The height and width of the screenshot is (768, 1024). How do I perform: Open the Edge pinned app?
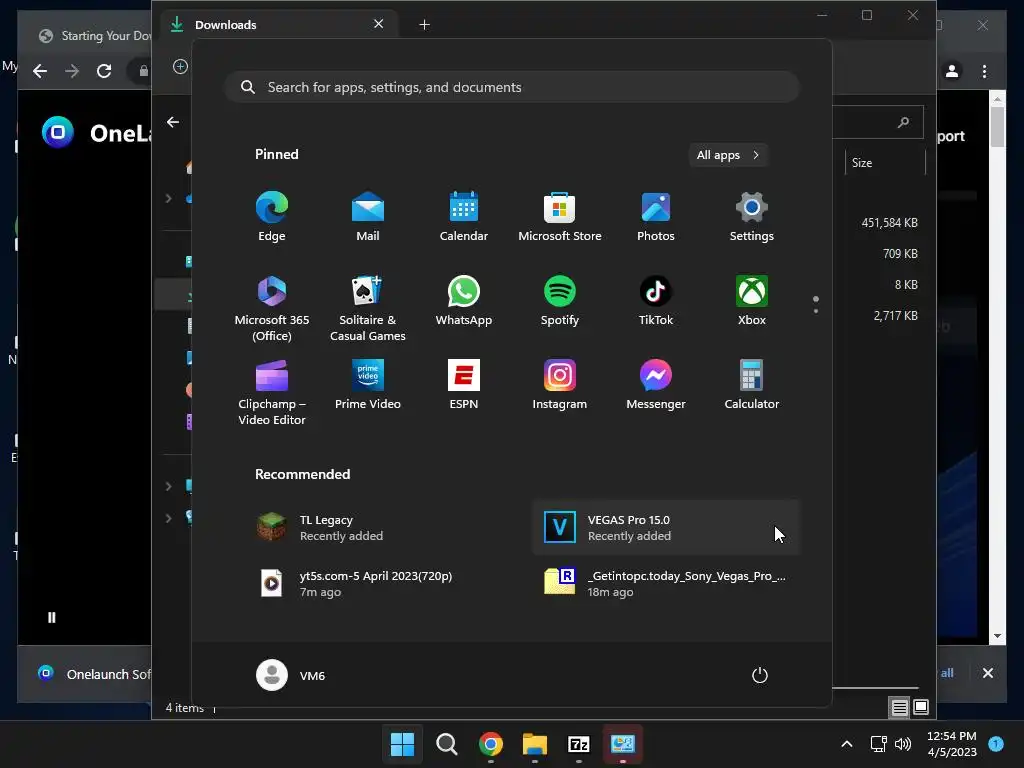[272, 217]
